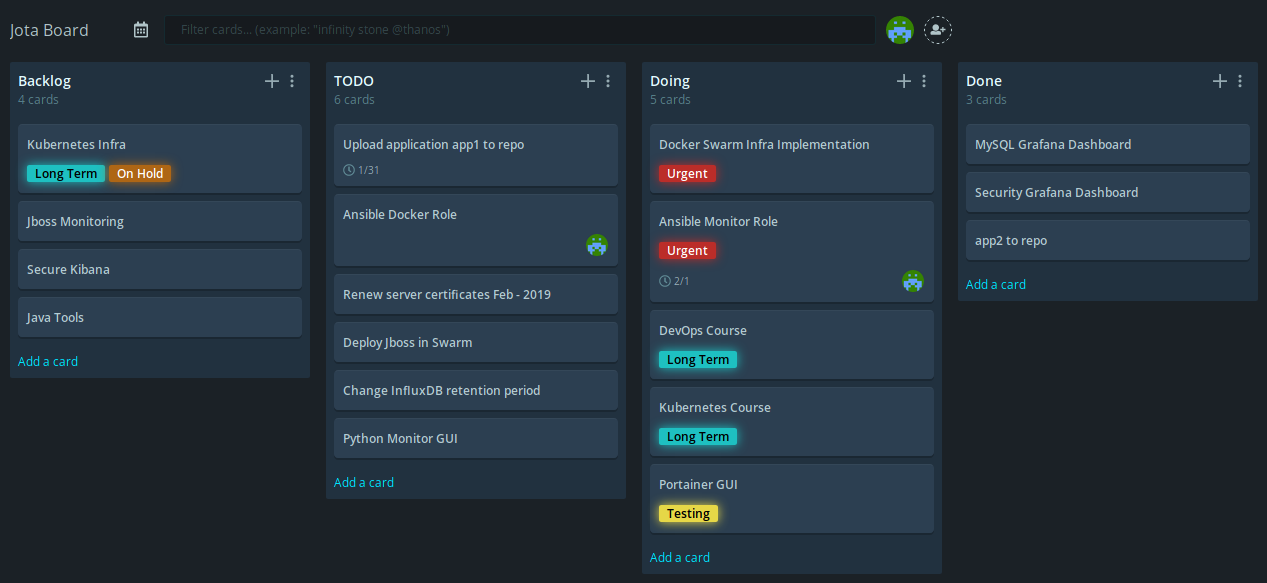Open the Python Monitor GUI card

click(x=476, y=438)
